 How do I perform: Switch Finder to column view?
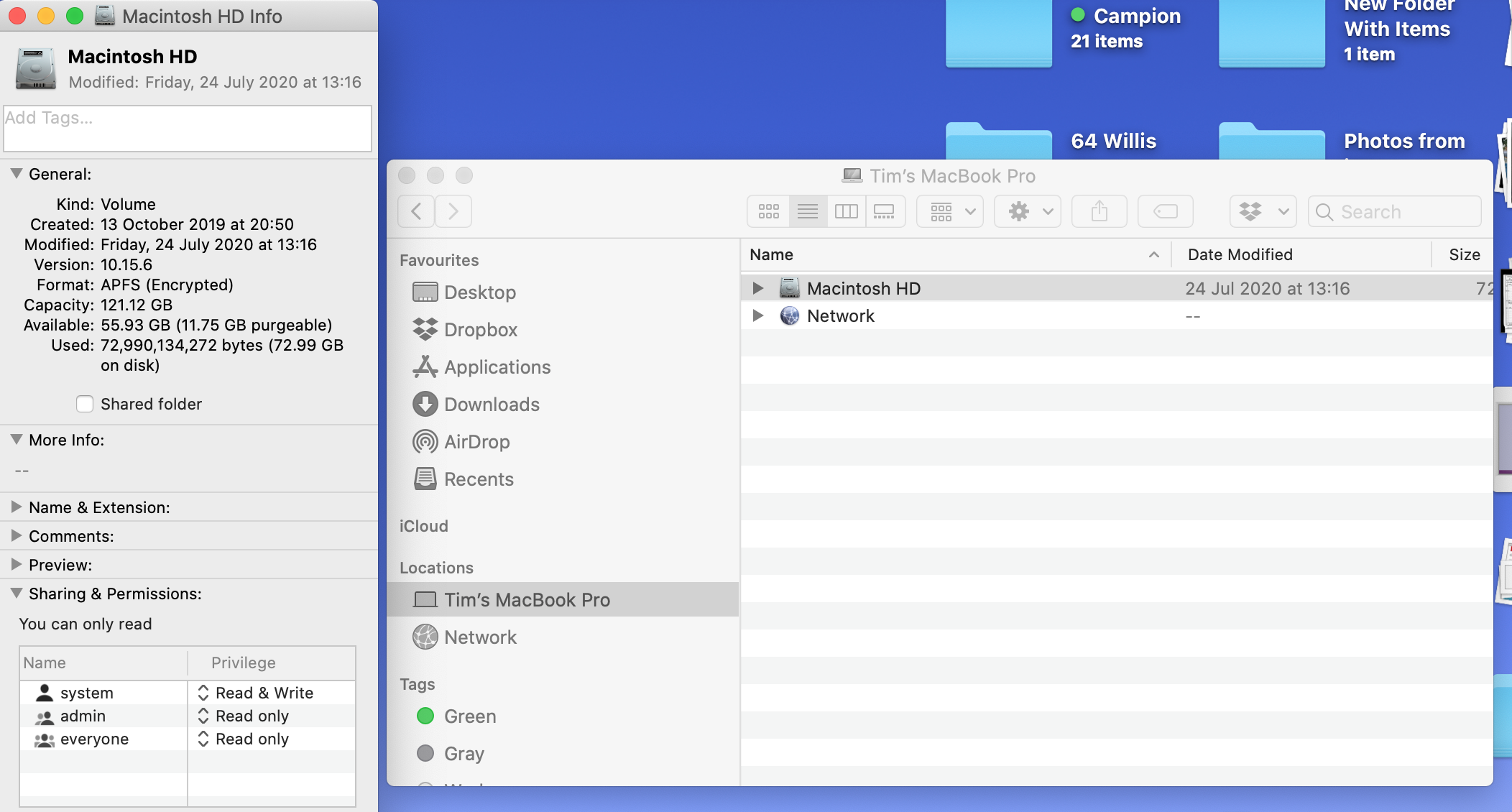(846, 211)
